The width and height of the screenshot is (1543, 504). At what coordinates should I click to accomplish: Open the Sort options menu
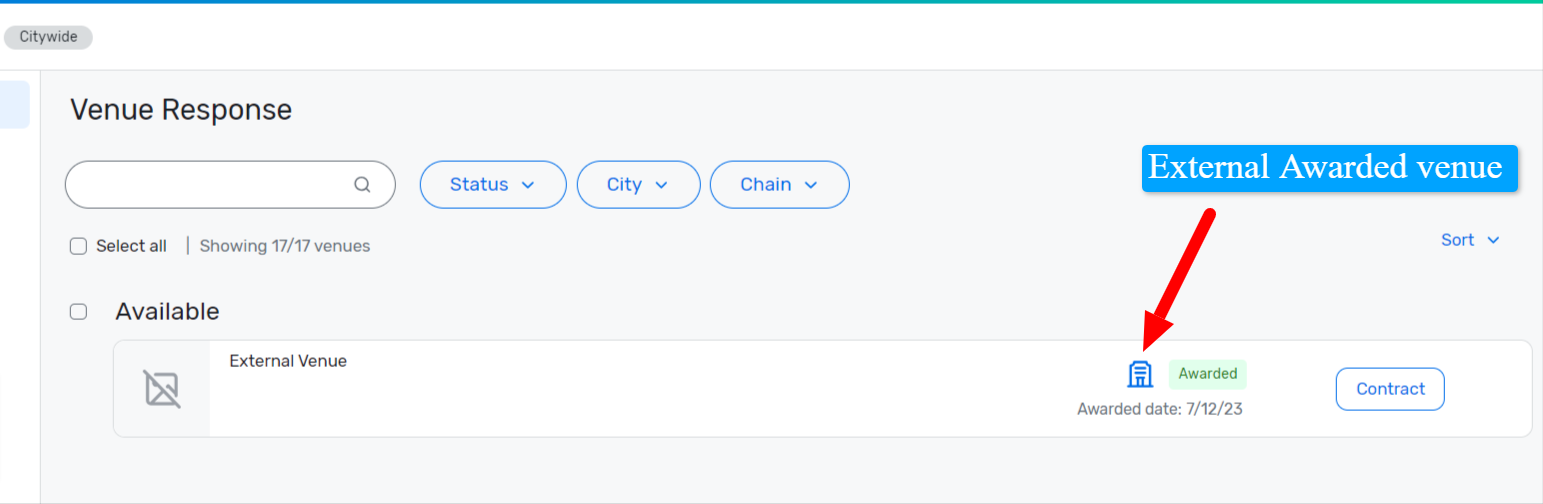point(1471,240)
